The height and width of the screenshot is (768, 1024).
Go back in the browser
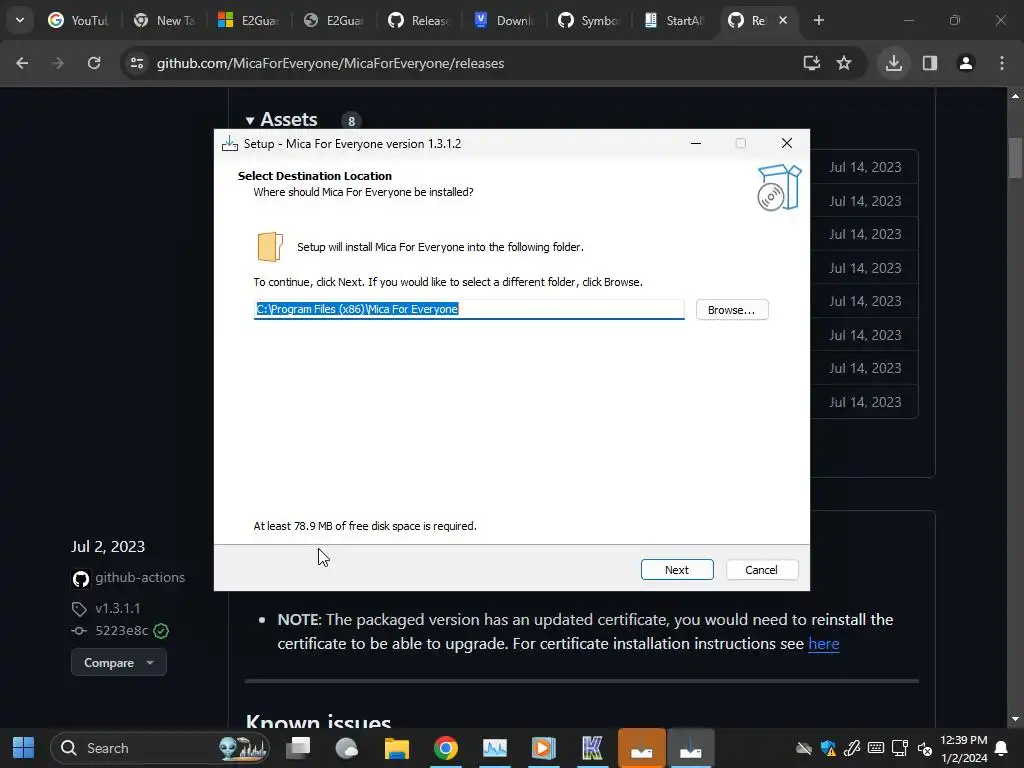point(22,63)
